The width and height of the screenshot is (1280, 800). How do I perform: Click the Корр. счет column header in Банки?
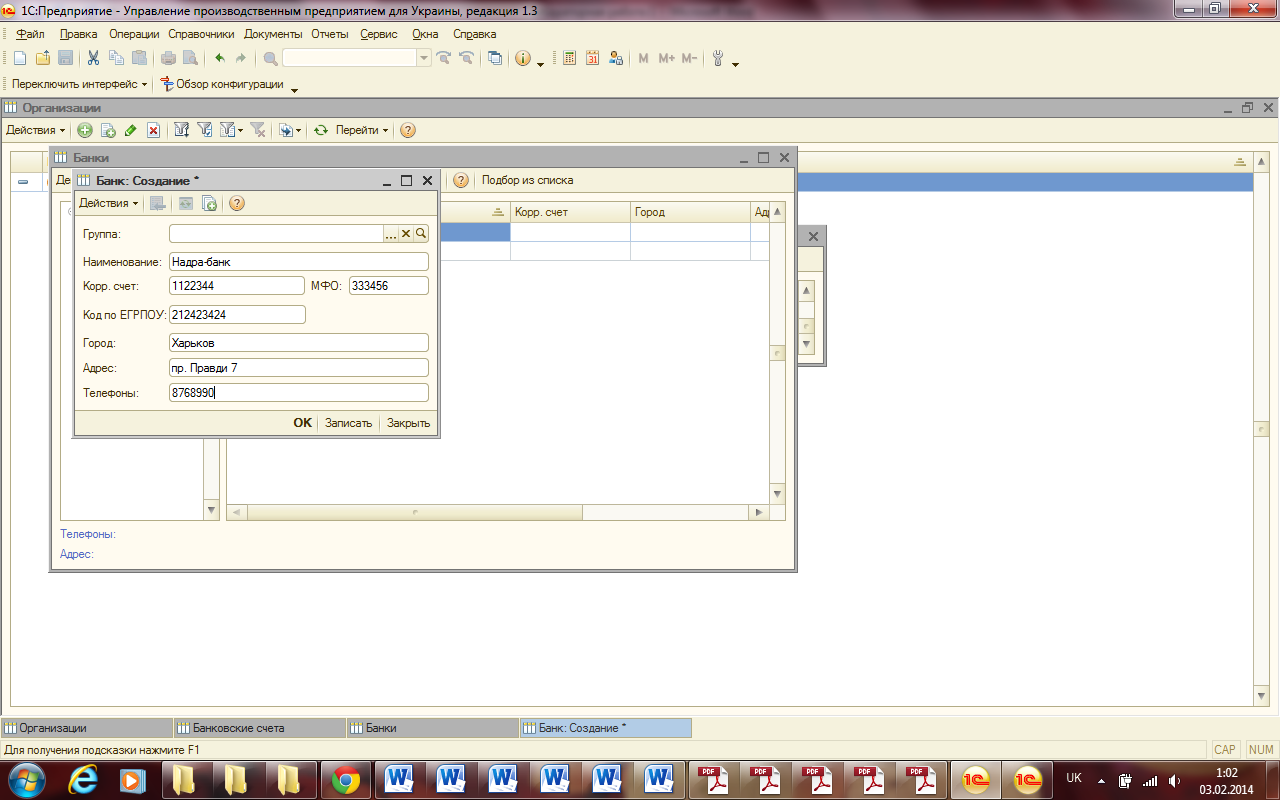[570, 212]
